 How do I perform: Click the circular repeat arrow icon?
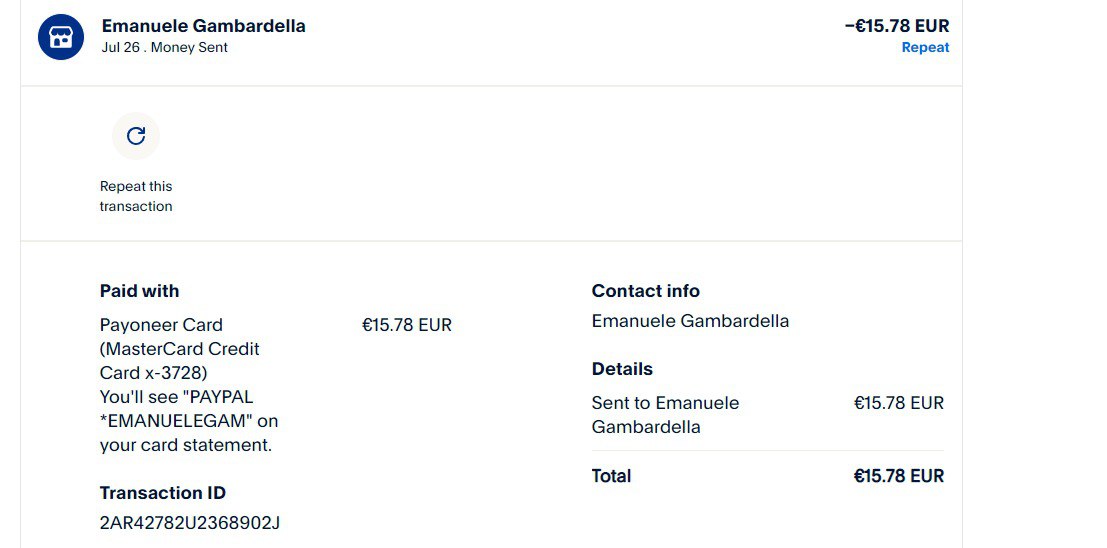(x=136, y=136)
